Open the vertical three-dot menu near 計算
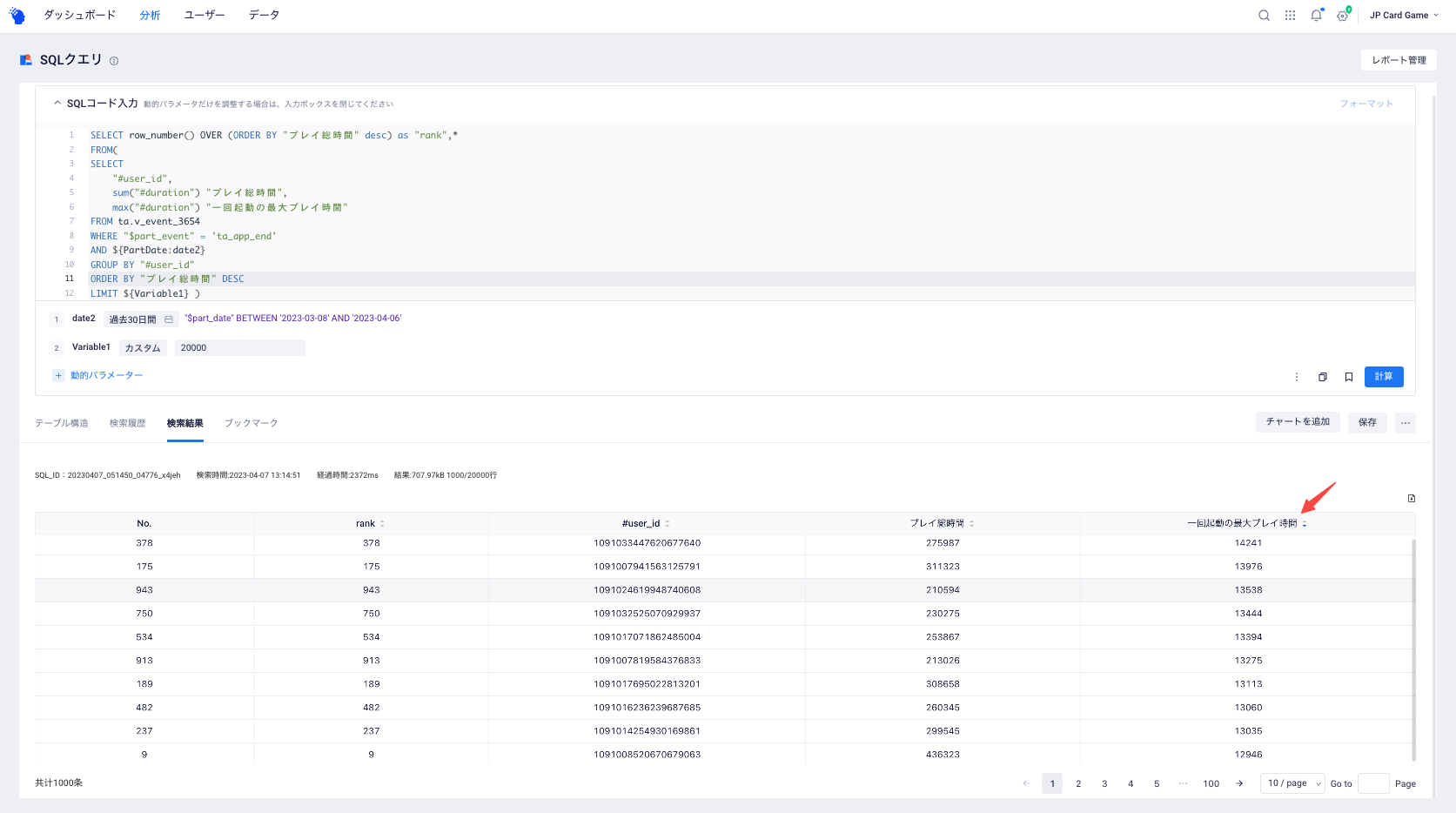The width and height of the screenshot is (1456, 813). coord(1297,377)
